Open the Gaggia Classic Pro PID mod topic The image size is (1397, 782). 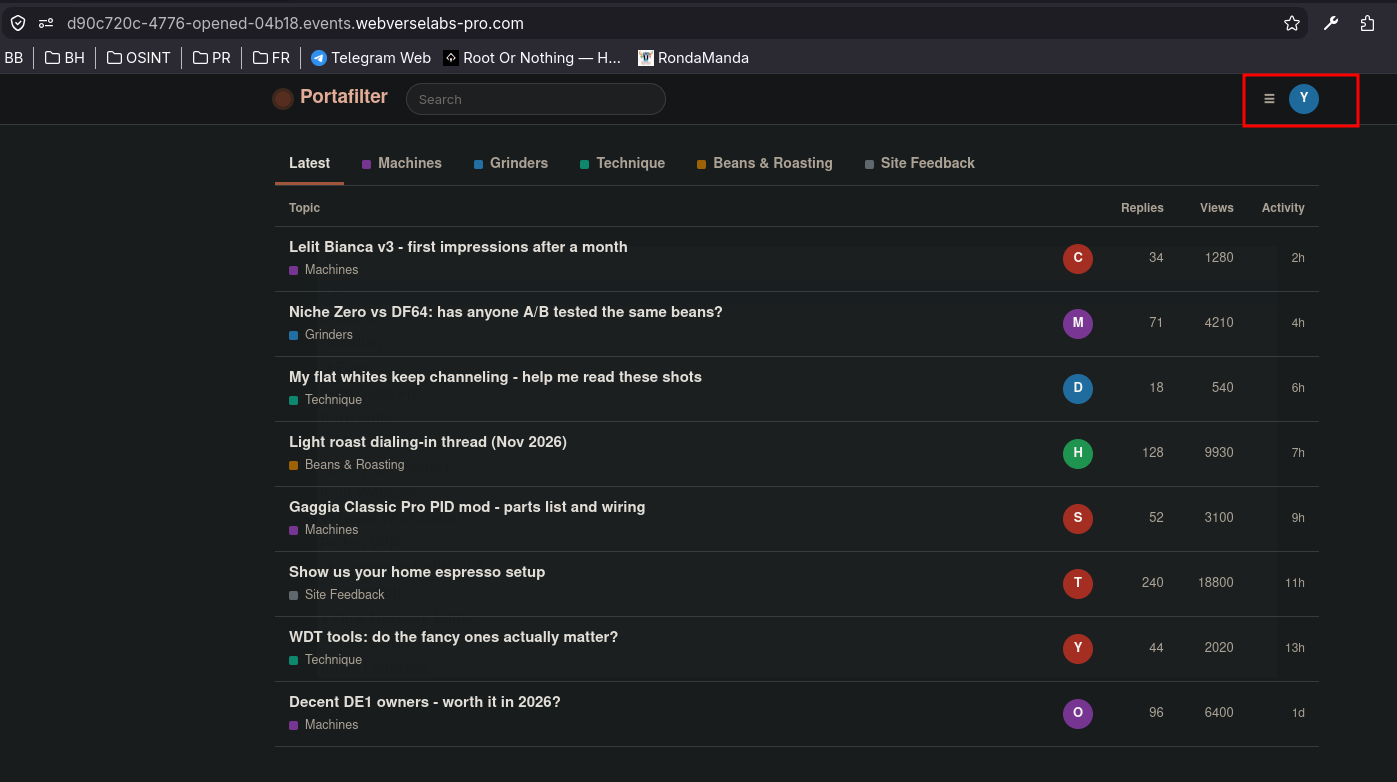click(x=467, y=507)
